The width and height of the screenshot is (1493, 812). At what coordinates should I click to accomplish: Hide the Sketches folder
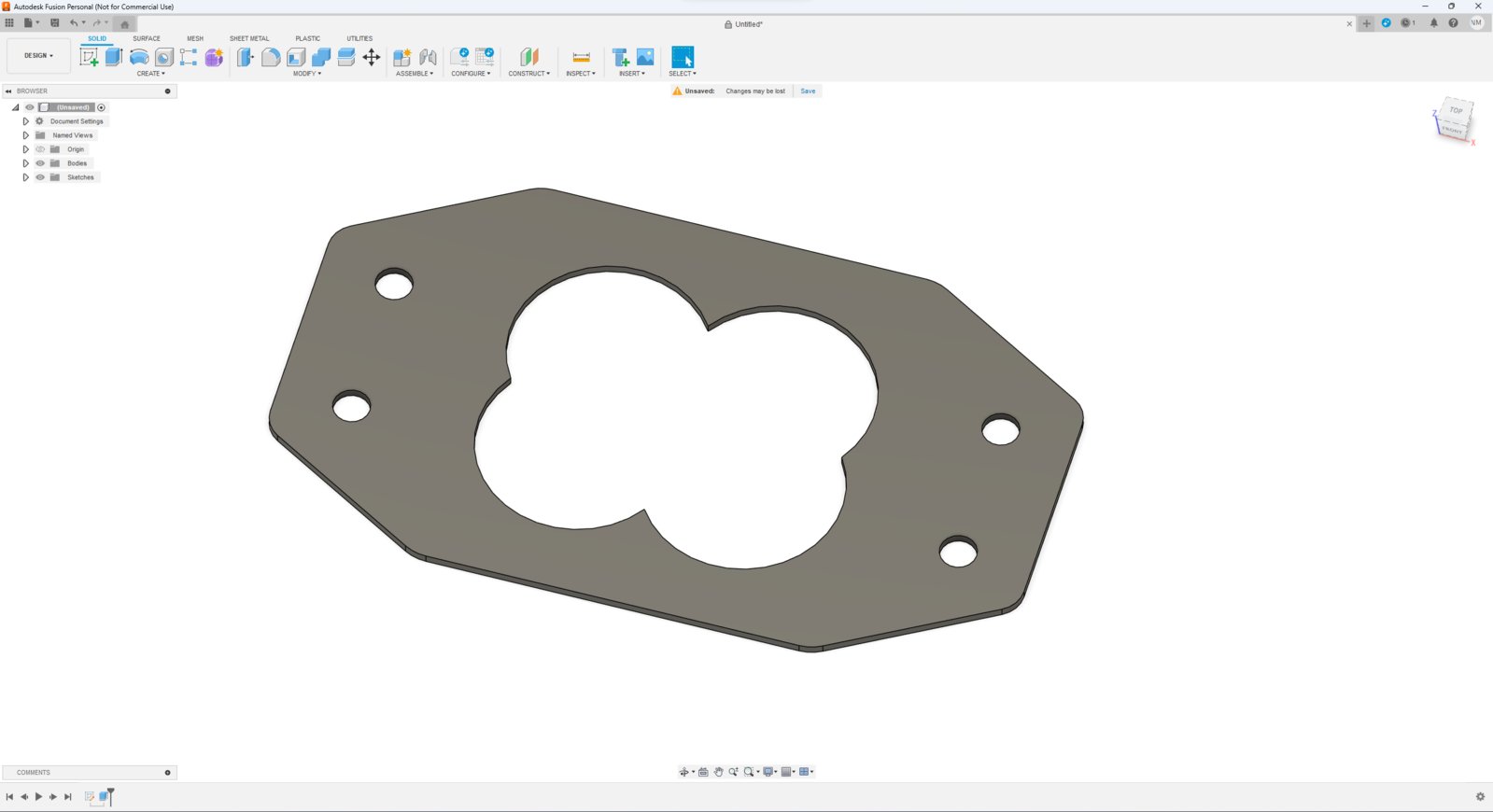(40, 177)
